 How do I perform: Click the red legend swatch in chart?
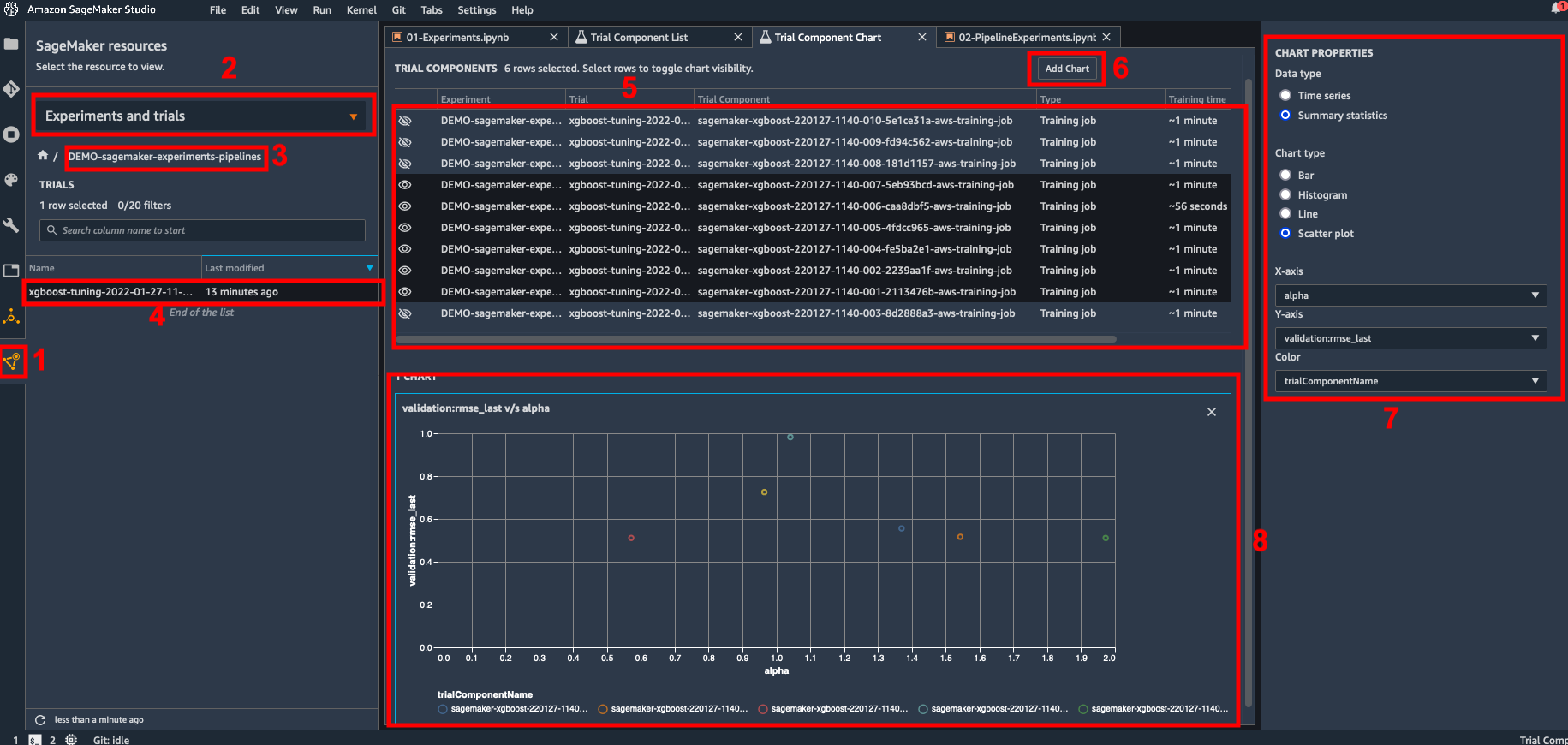pos(763,709)
